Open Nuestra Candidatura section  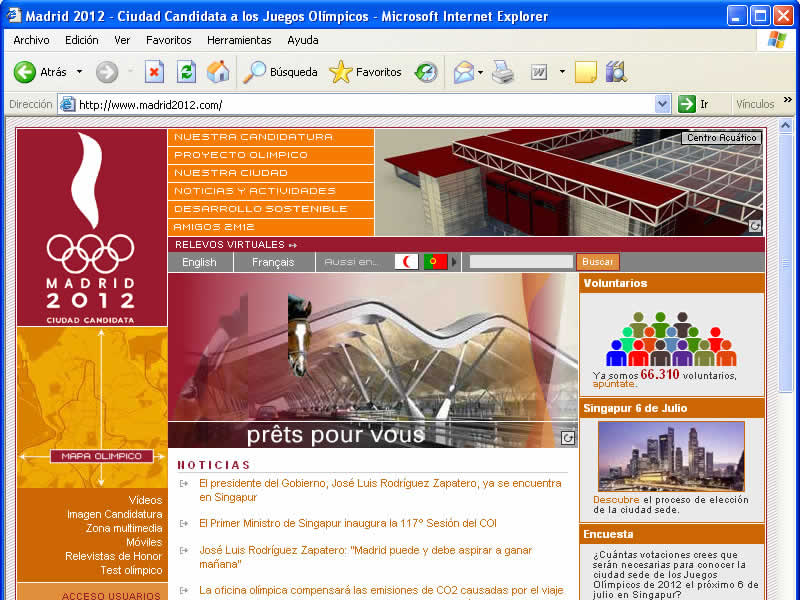271,137
